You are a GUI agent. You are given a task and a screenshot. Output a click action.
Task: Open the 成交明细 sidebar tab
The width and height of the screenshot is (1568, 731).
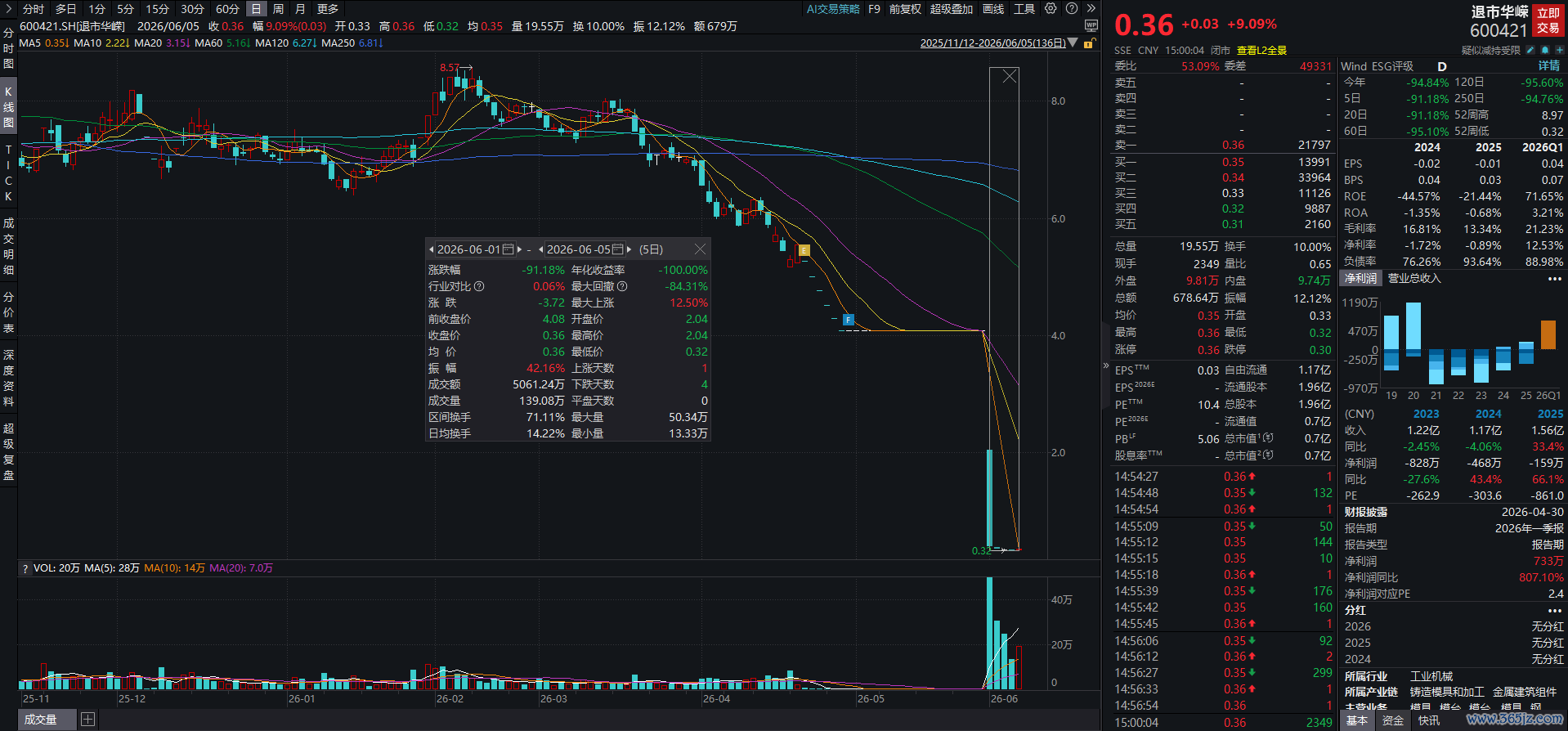(8, 246)
